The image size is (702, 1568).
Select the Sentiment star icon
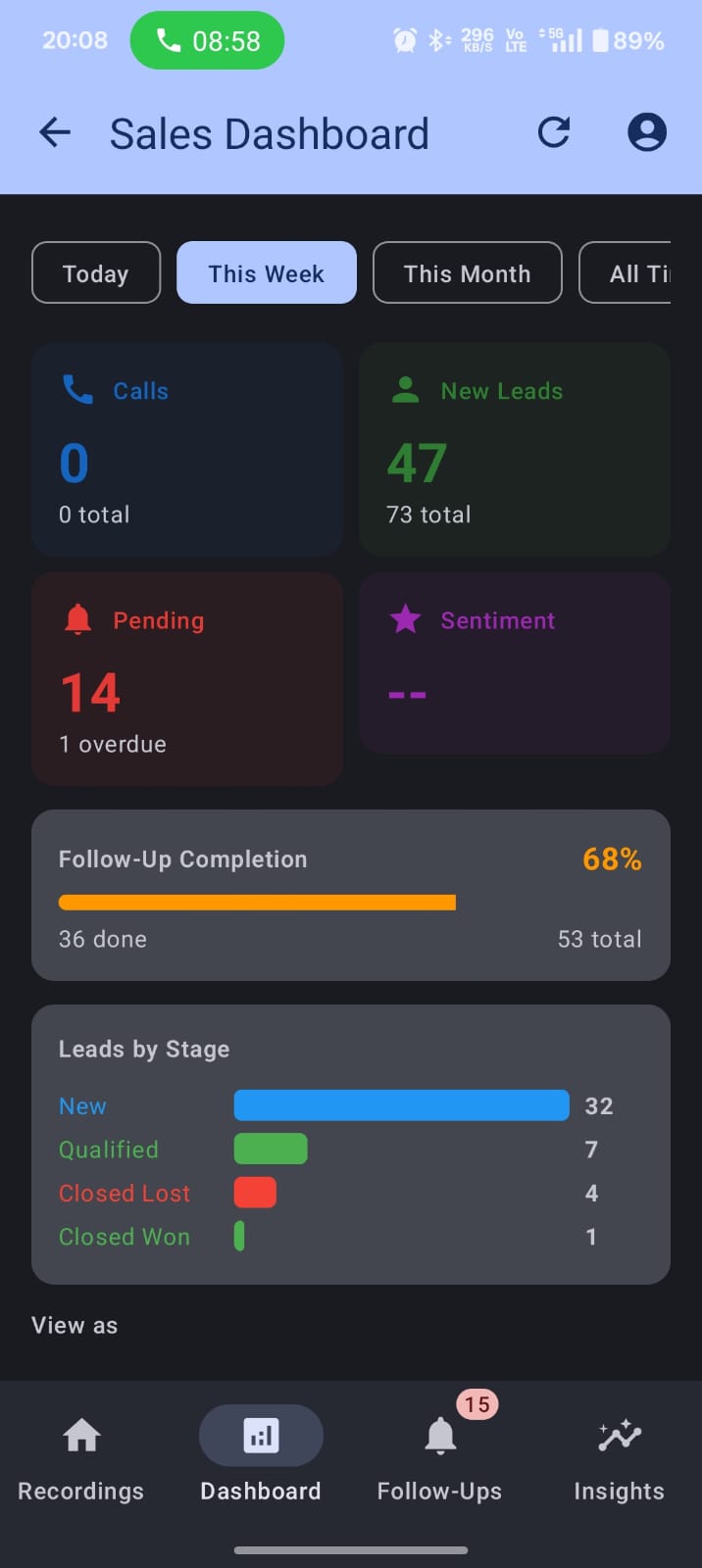click(x=405, y=618)
